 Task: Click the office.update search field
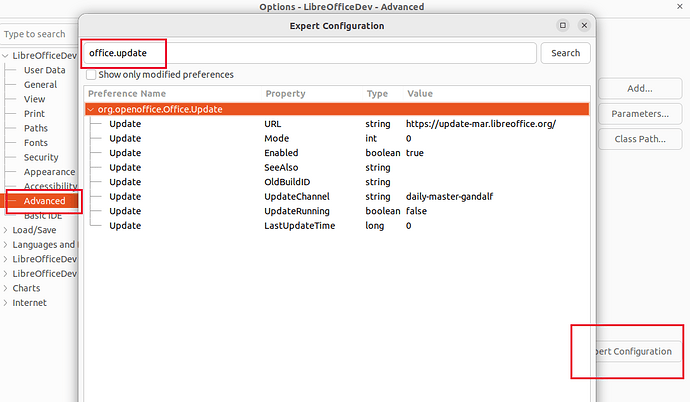tap(308, 53)
